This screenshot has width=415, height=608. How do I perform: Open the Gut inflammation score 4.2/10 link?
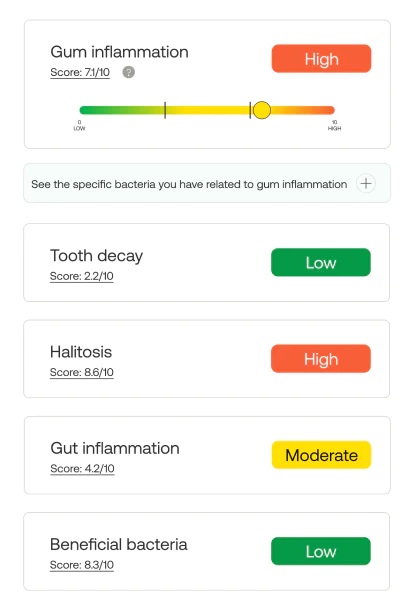tap(82, 469)
